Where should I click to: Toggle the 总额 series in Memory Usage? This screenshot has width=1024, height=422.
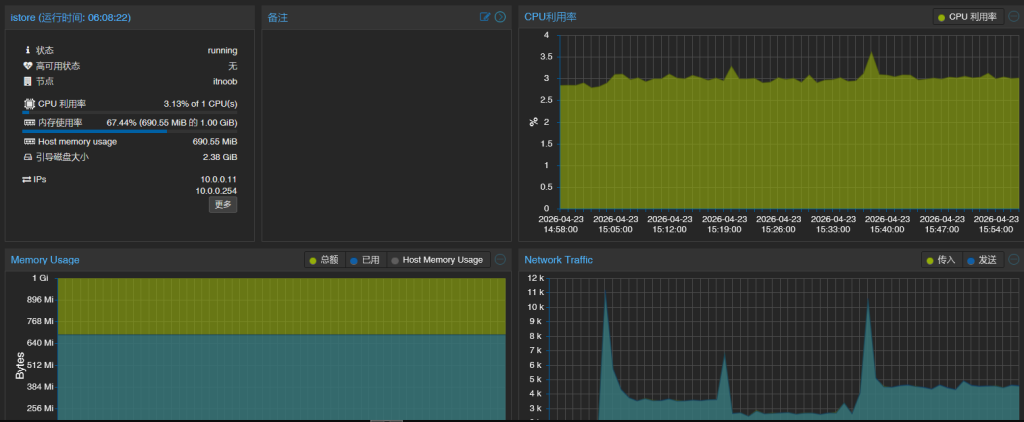[325, 260]
